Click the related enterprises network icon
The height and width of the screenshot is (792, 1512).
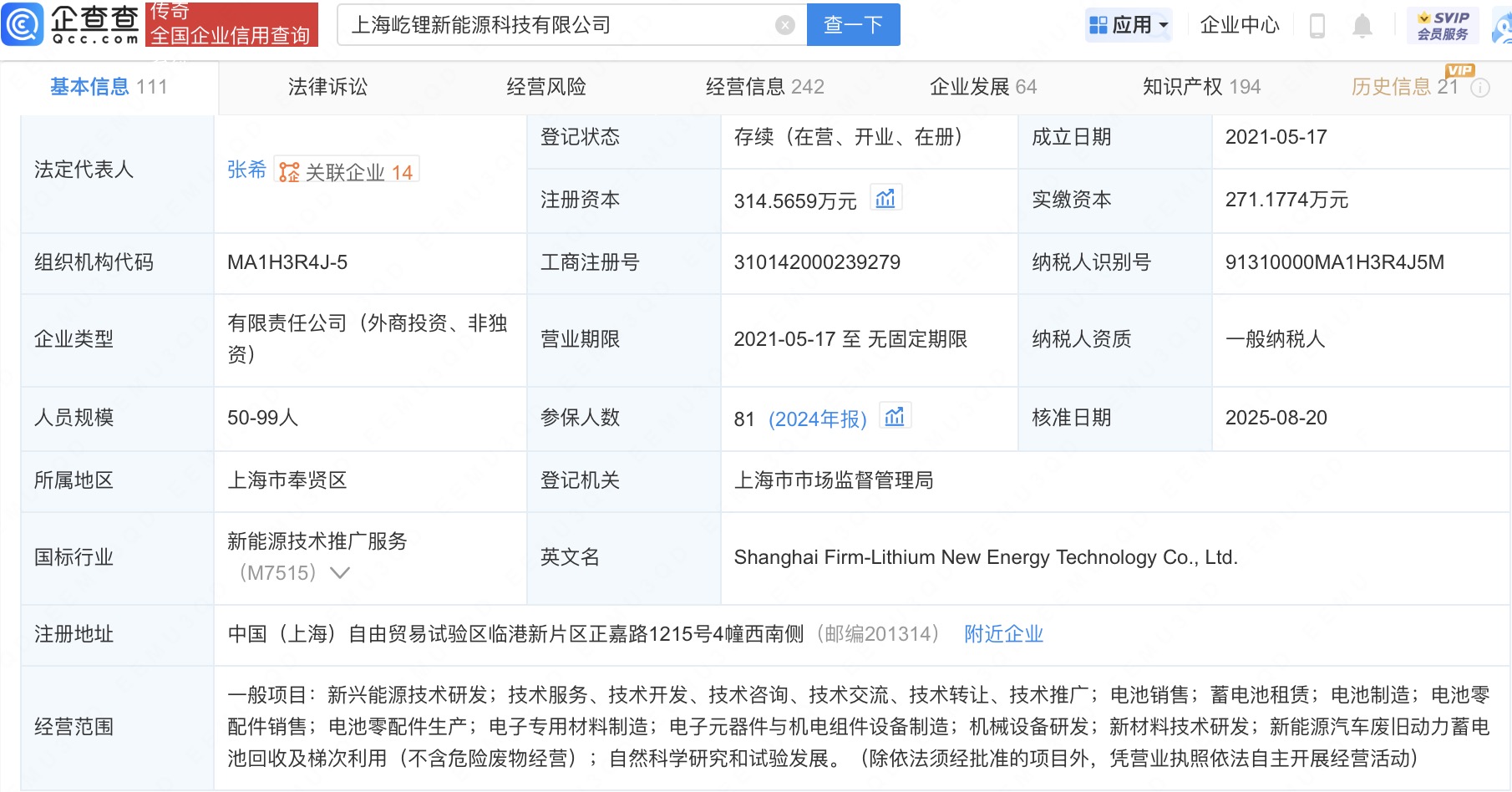coord(289,172)
